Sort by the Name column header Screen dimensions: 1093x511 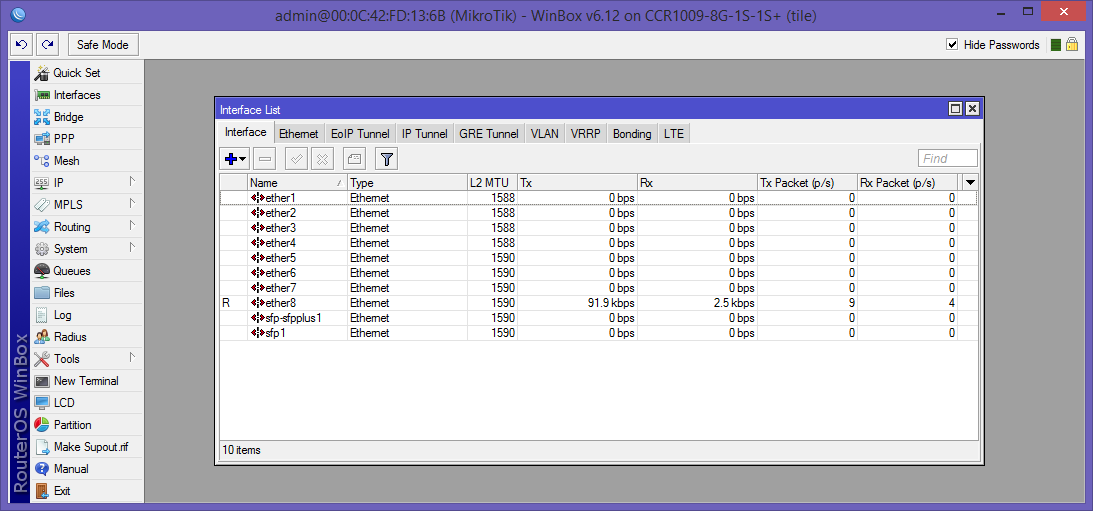[297, 183]
